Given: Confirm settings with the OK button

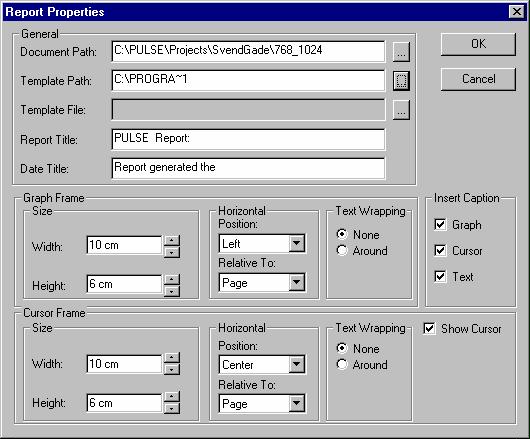Looking at the screenshot, I should (478, 44).
